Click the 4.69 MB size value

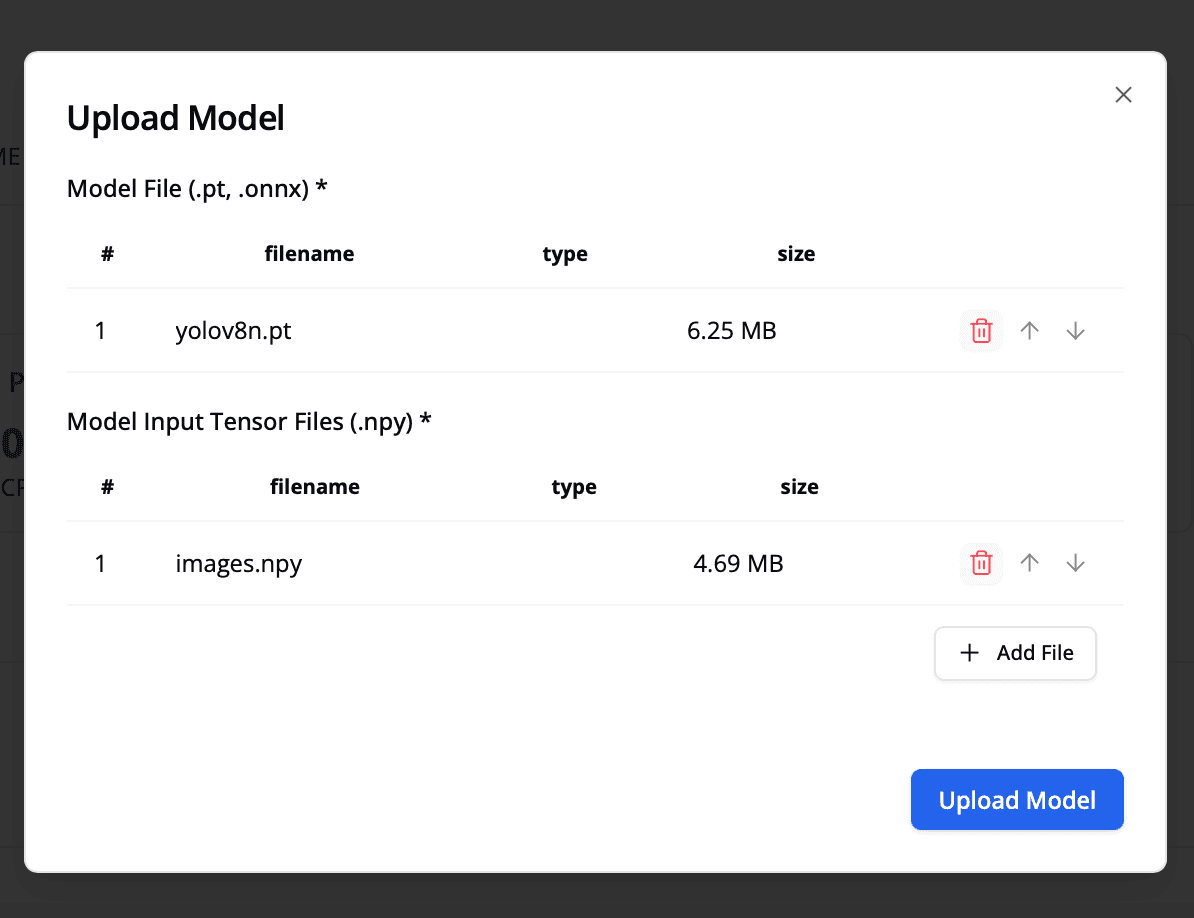tap(738, 563)
